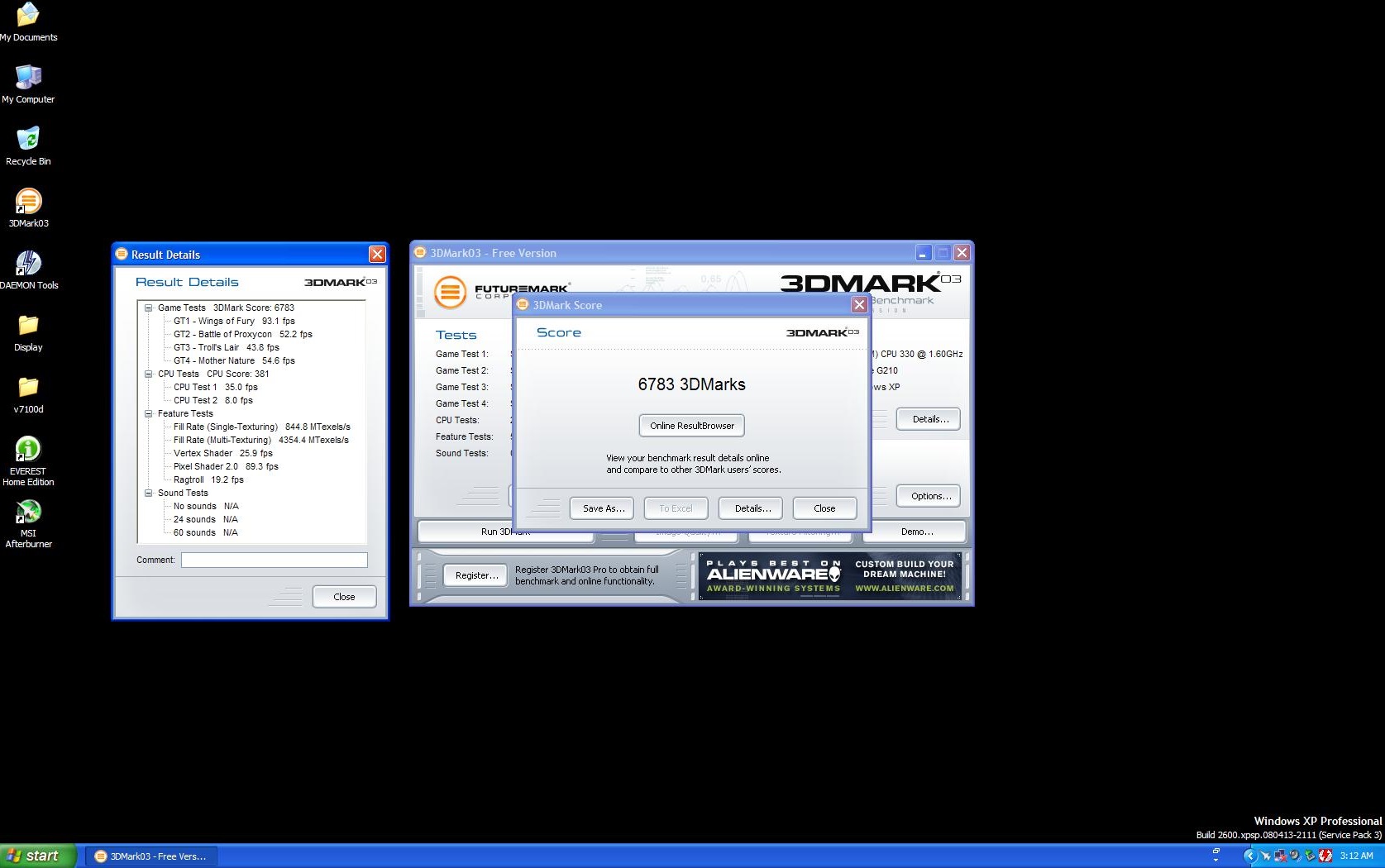Select Vertex Shader 25.9 fps row
The width and height of the screenshot is (1385, 868).
click(223, 453)
